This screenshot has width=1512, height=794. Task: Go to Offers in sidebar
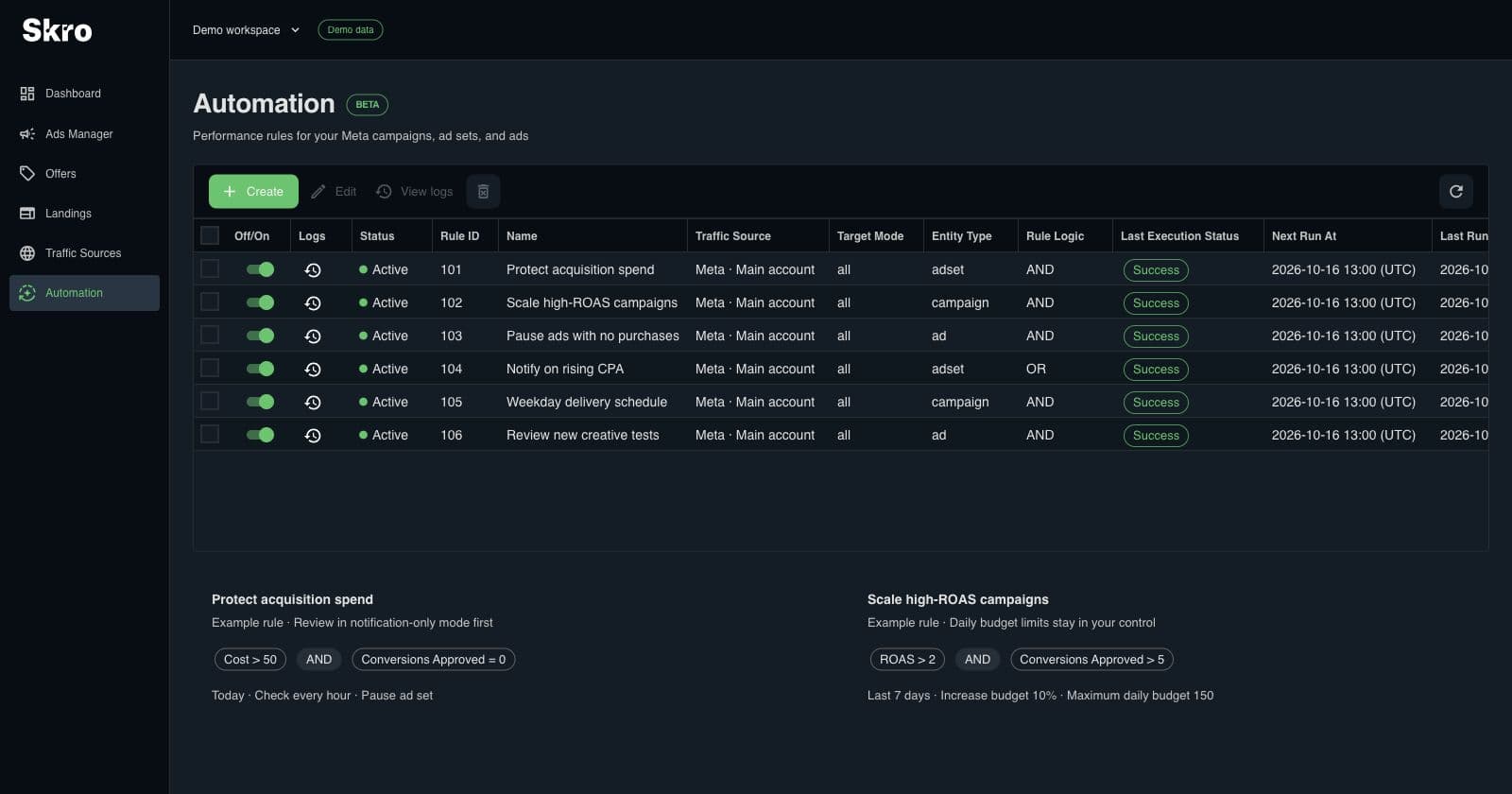84,174
